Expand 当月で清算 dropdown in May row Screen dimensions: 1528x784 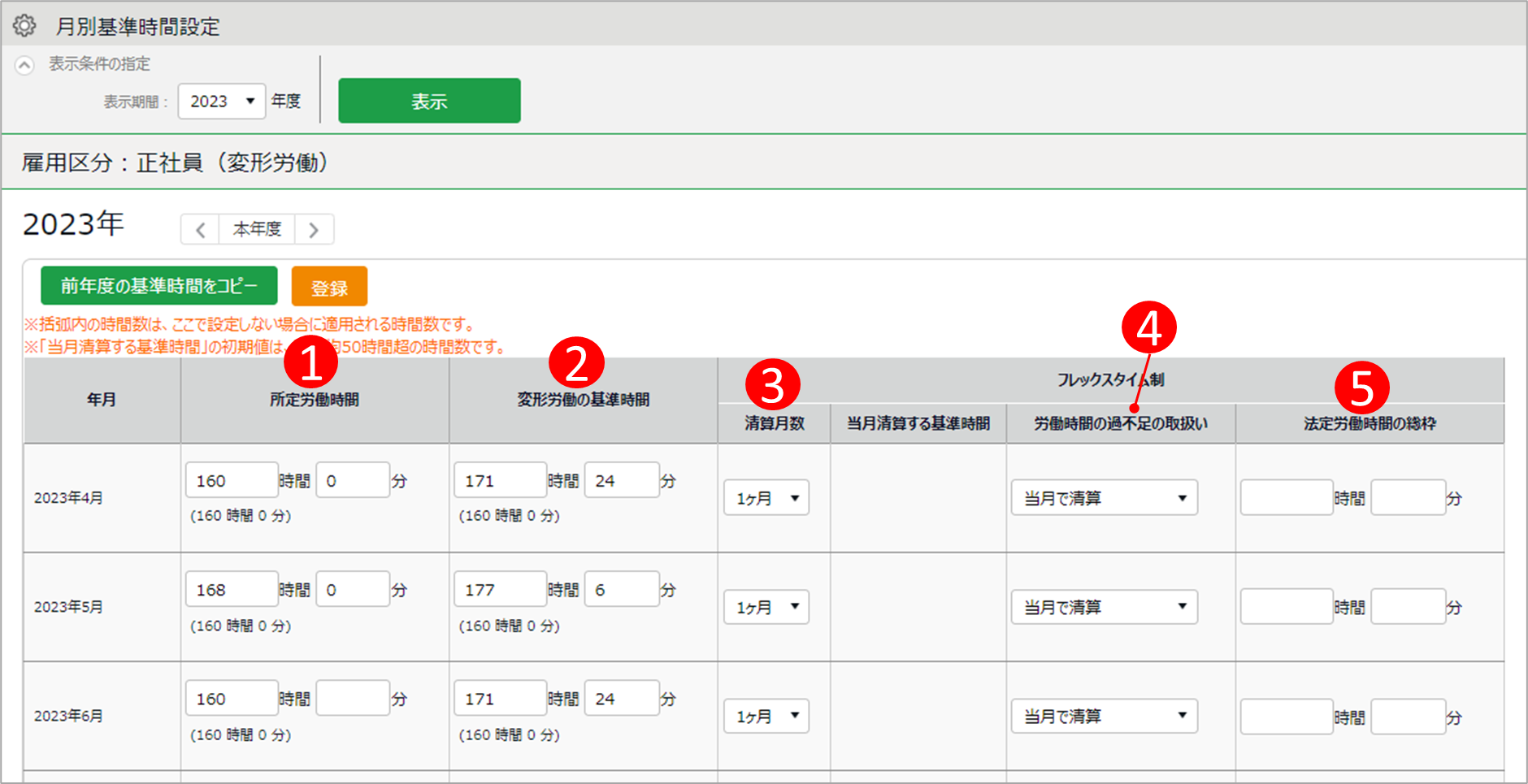click(x=1104, y=607)
